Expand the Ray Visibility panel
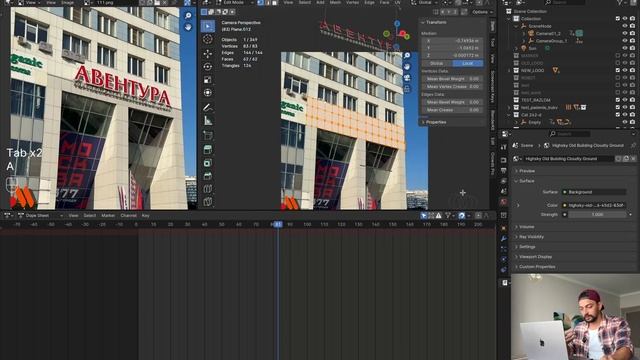The width and height of the screenshot is (640, 360). [x=531, y=237]
